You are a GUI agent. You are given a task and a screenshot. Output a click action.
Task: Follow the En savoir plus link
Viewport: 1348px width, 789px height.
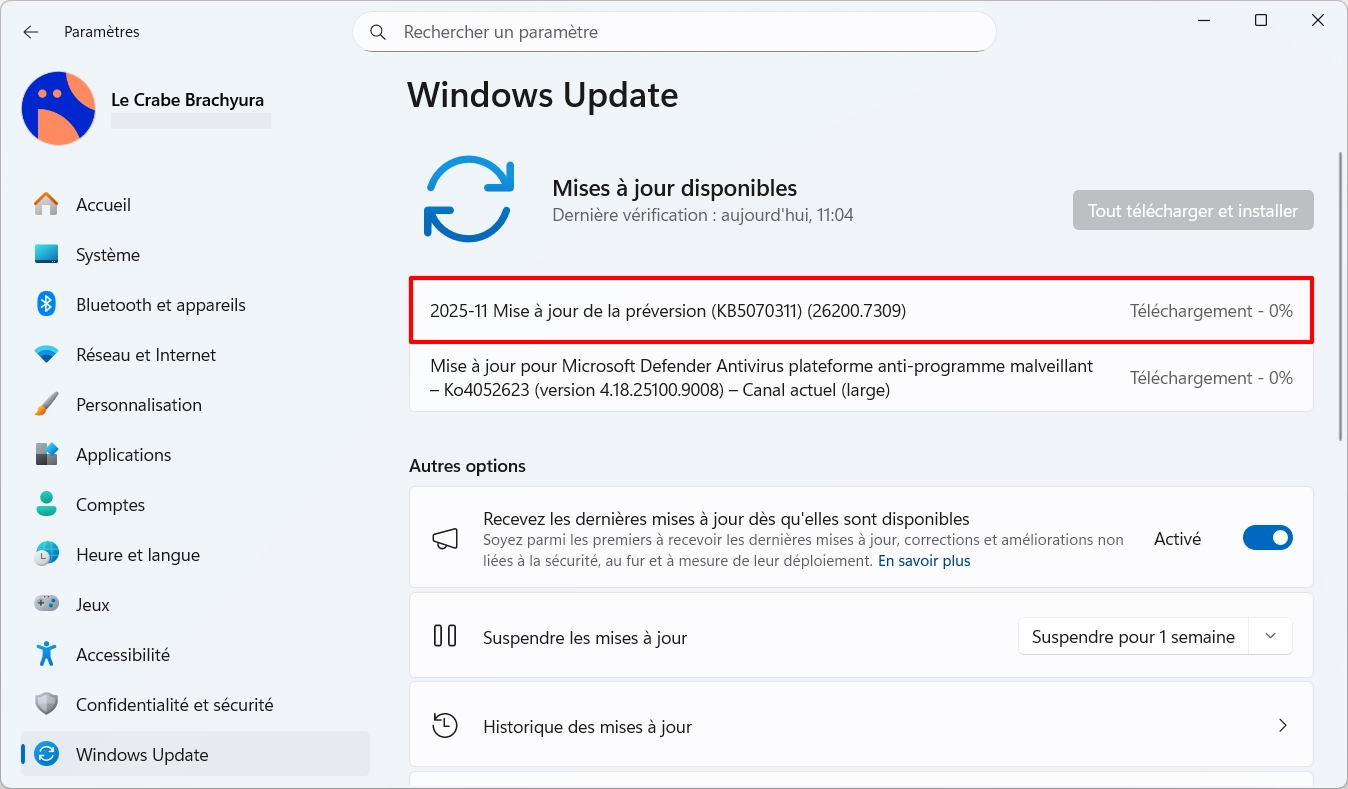[x=924, y=561]
